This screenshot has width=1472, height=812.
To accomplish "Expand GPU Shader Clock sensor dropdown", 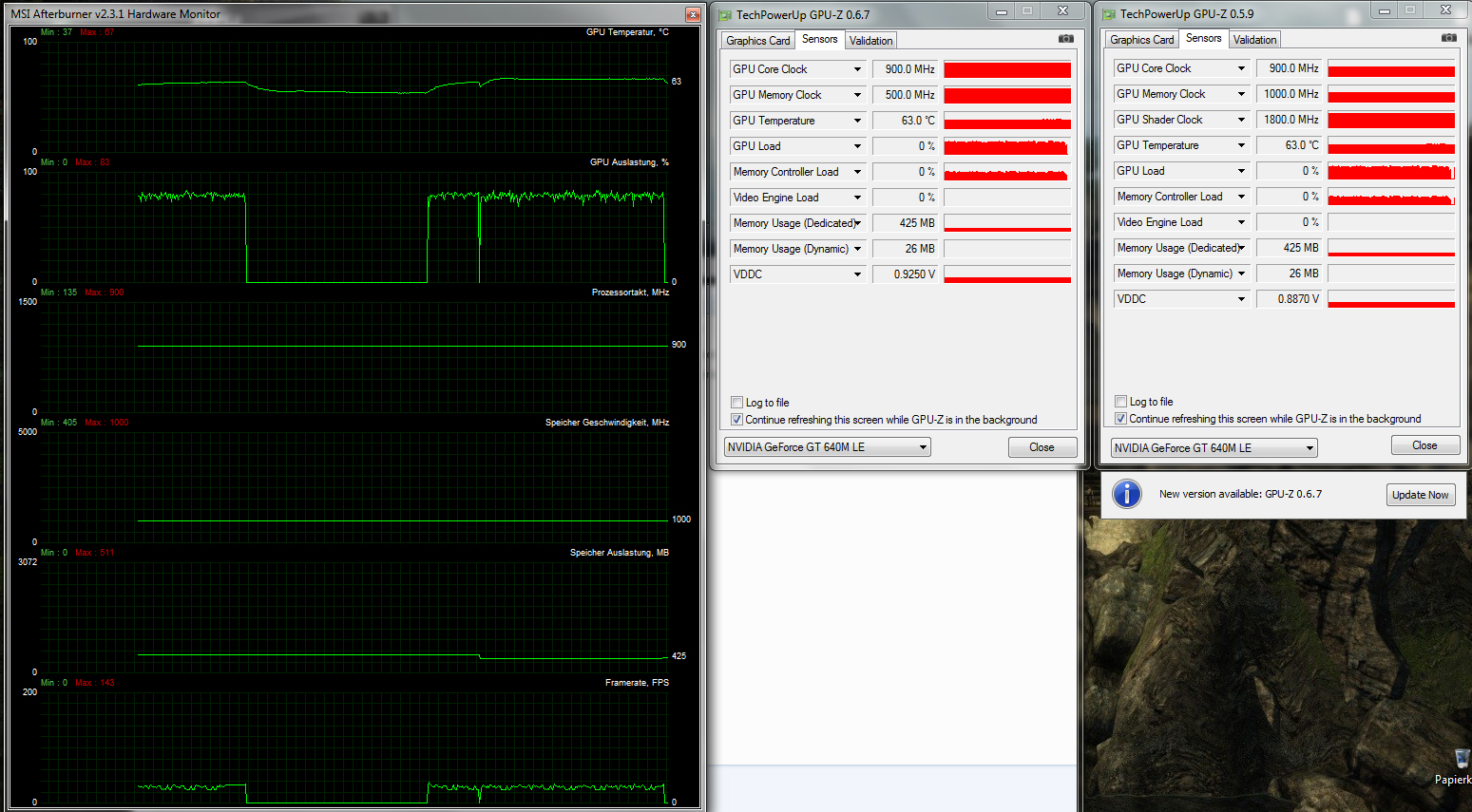I will (1240, 120).
